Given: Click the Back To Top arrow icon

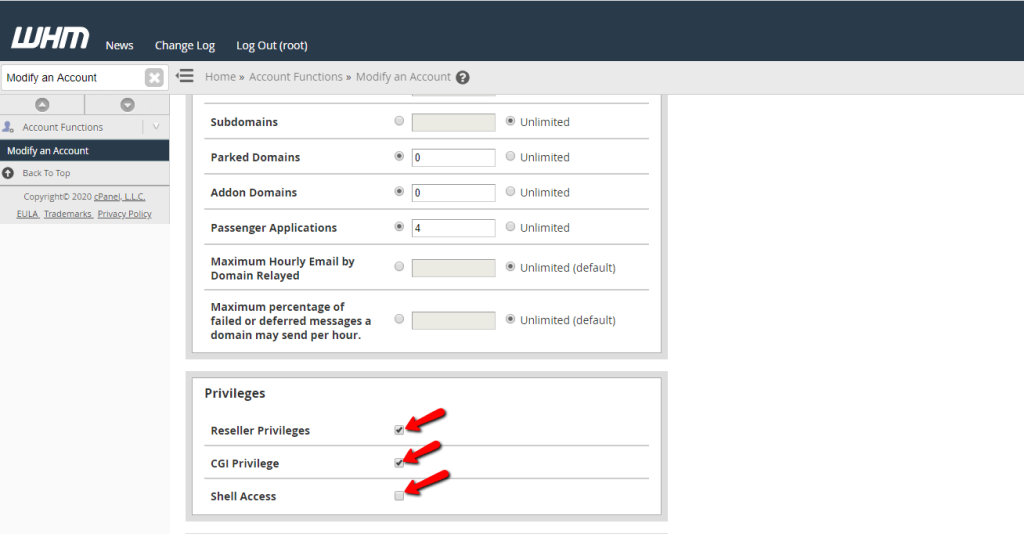Looking at the screenshot, I should coord(8,173).
